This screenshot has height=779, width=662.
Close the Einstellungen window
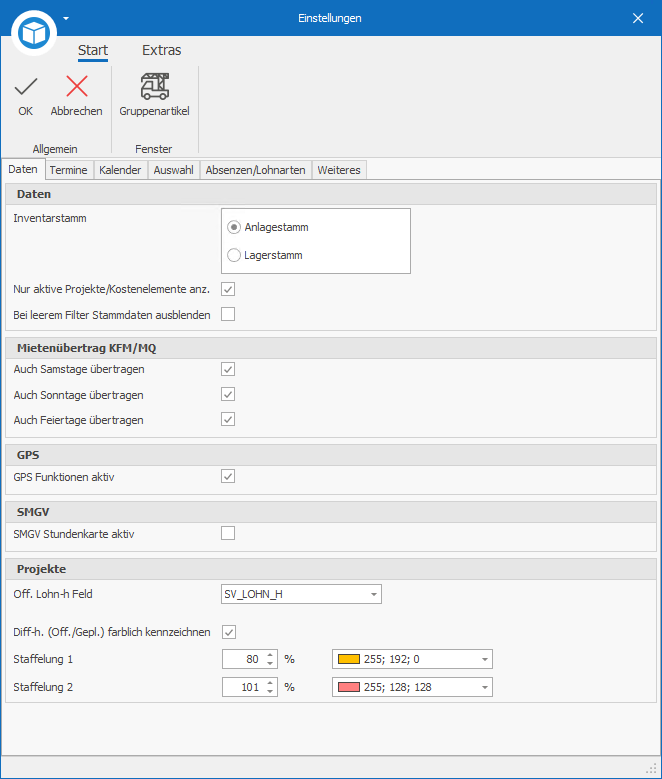pyautogui.click(x=638, y=18)
